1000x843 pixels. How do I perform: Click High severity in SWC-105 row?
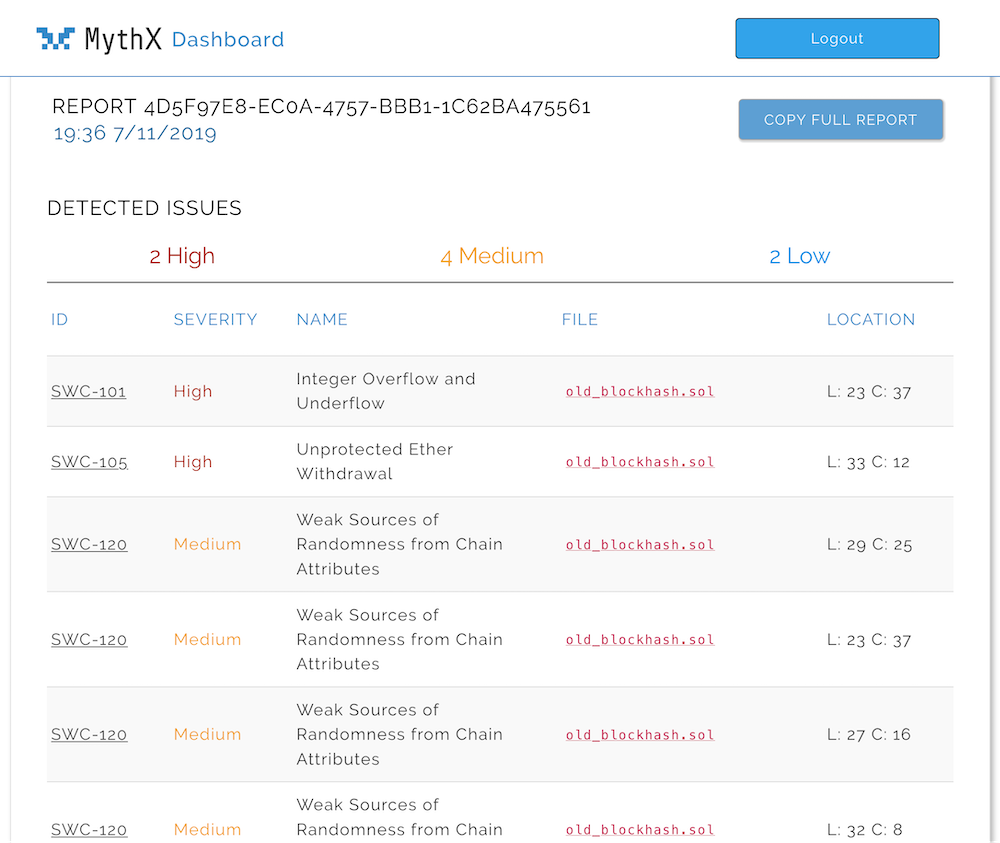click(193, 462)
